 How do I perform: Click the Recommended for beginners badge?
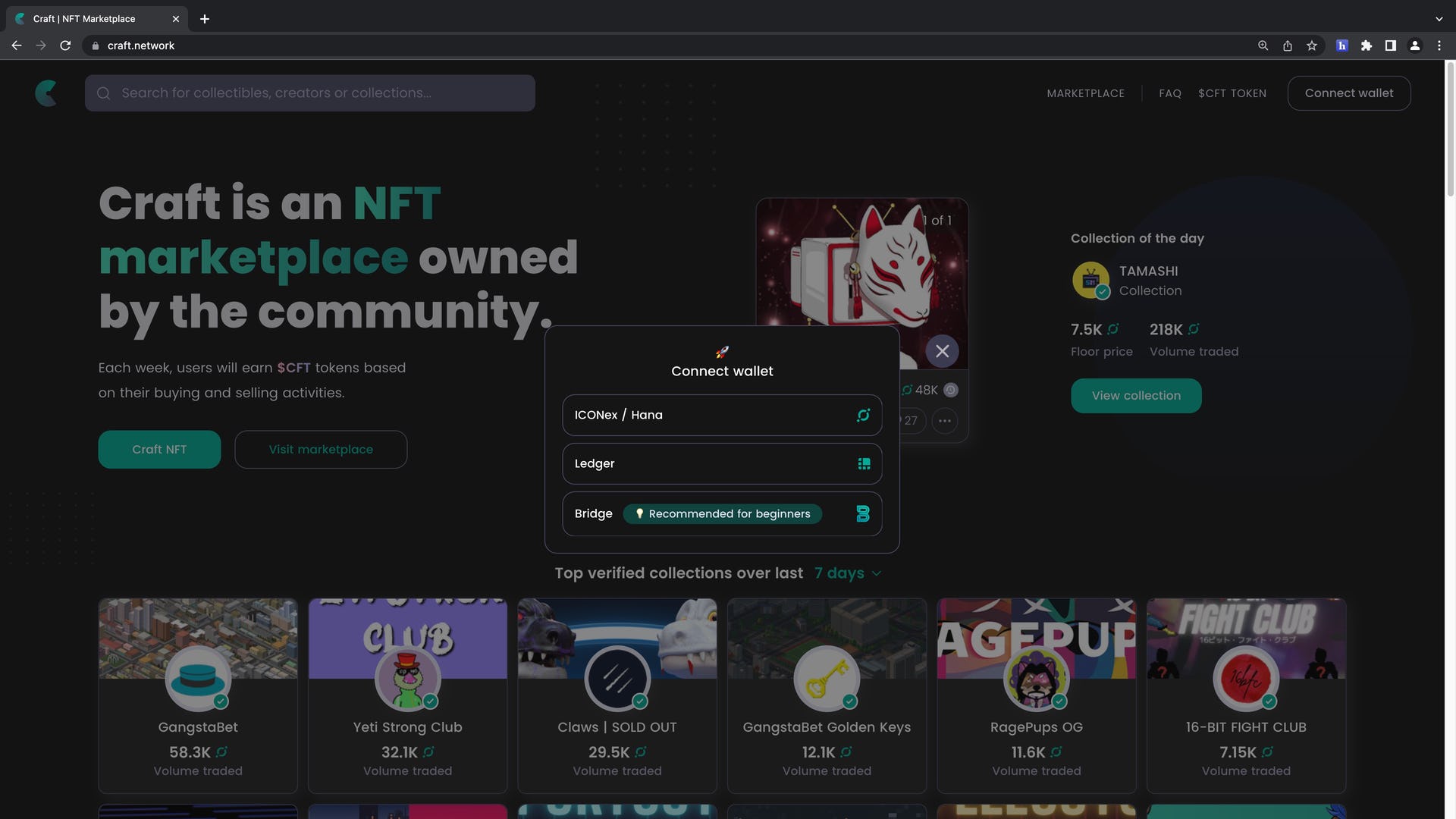pos(722,513)
